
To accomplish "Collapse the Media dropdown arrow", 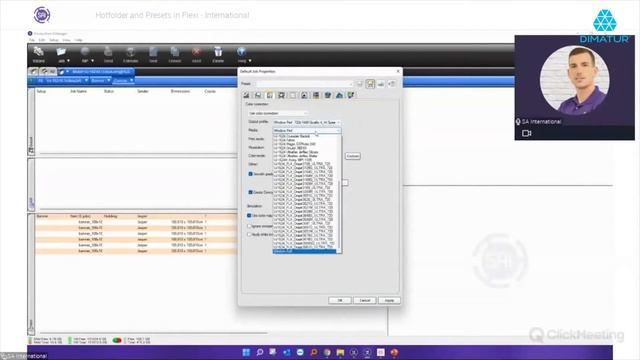I will point(338,131).
